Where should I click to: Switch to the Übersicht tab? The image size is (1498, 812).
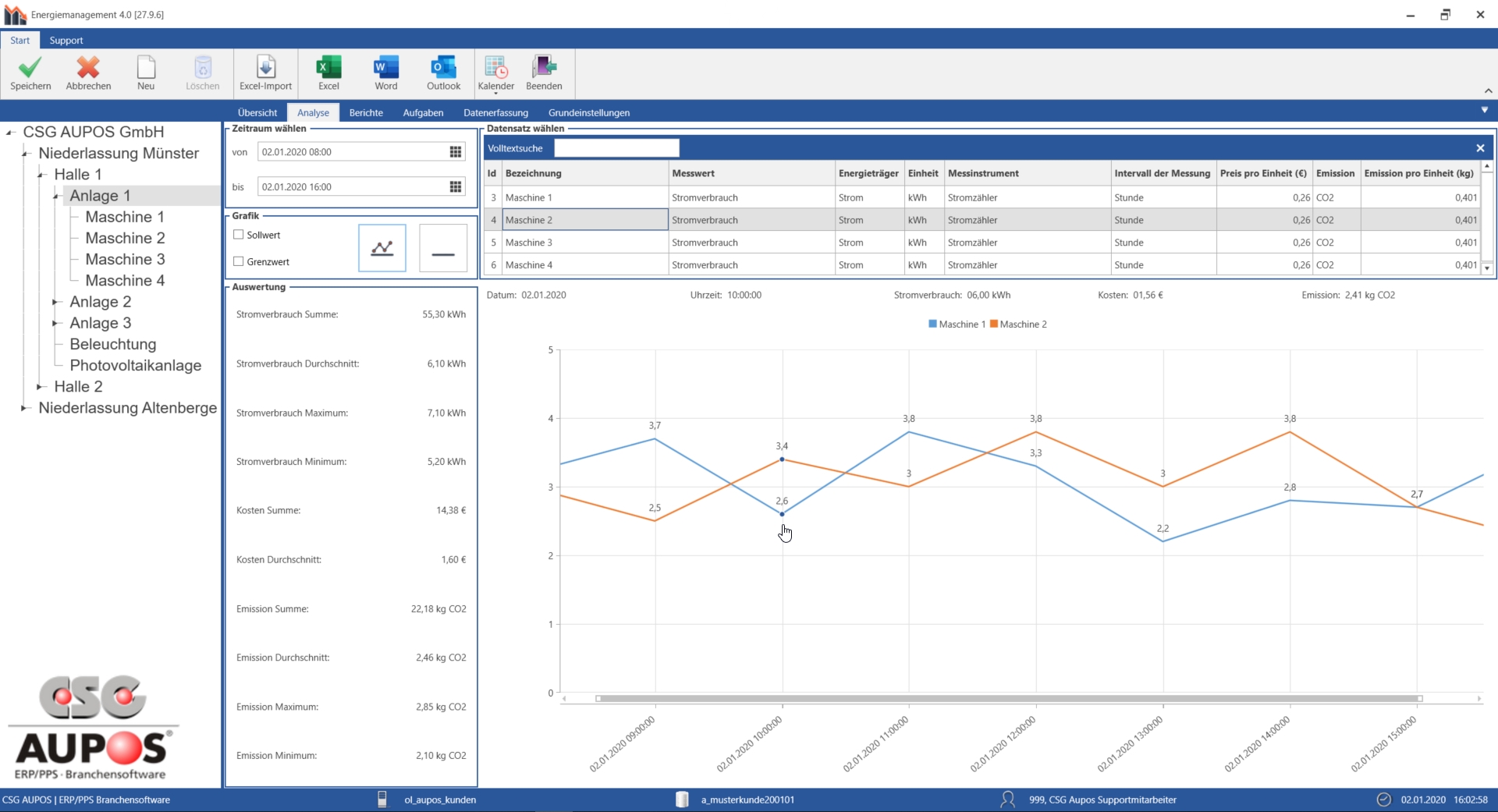(257, 112)
